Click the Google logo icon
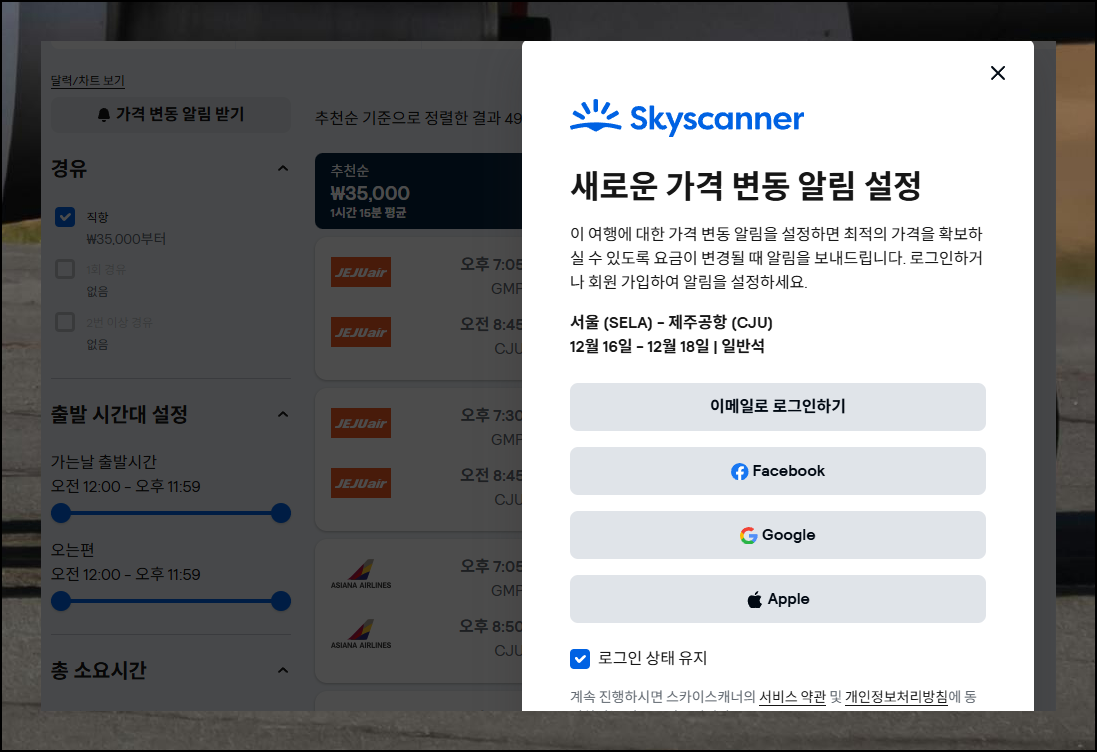 point(749,535)
